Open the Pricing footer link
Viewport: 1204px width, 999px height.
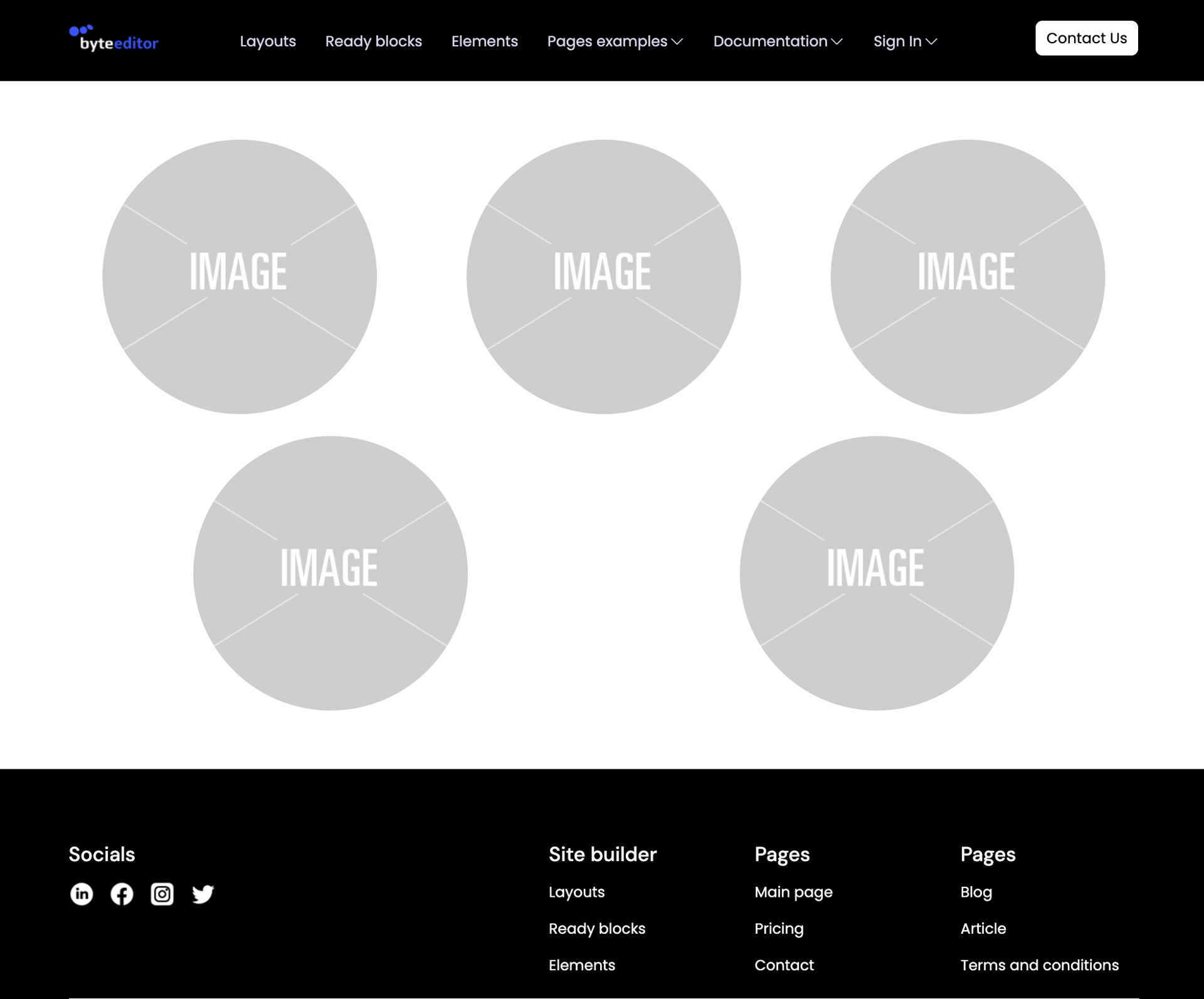(x=779, y=928)
